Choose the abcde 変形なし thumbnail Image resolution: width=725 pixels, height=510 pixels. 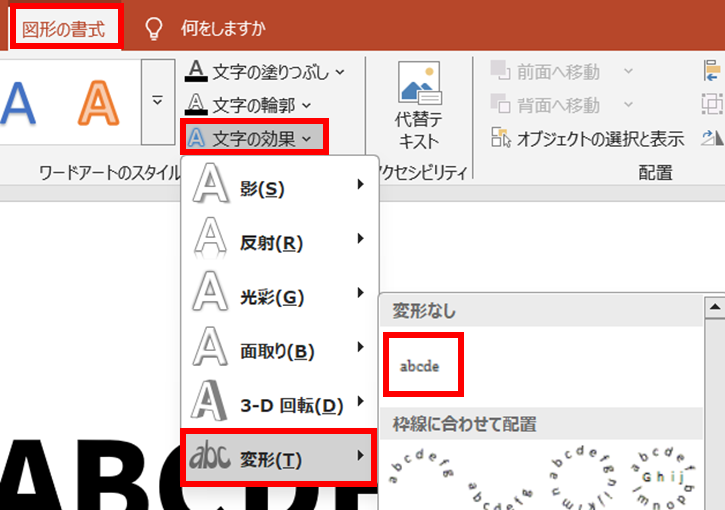pyautogui.click(x=420, y=367)
